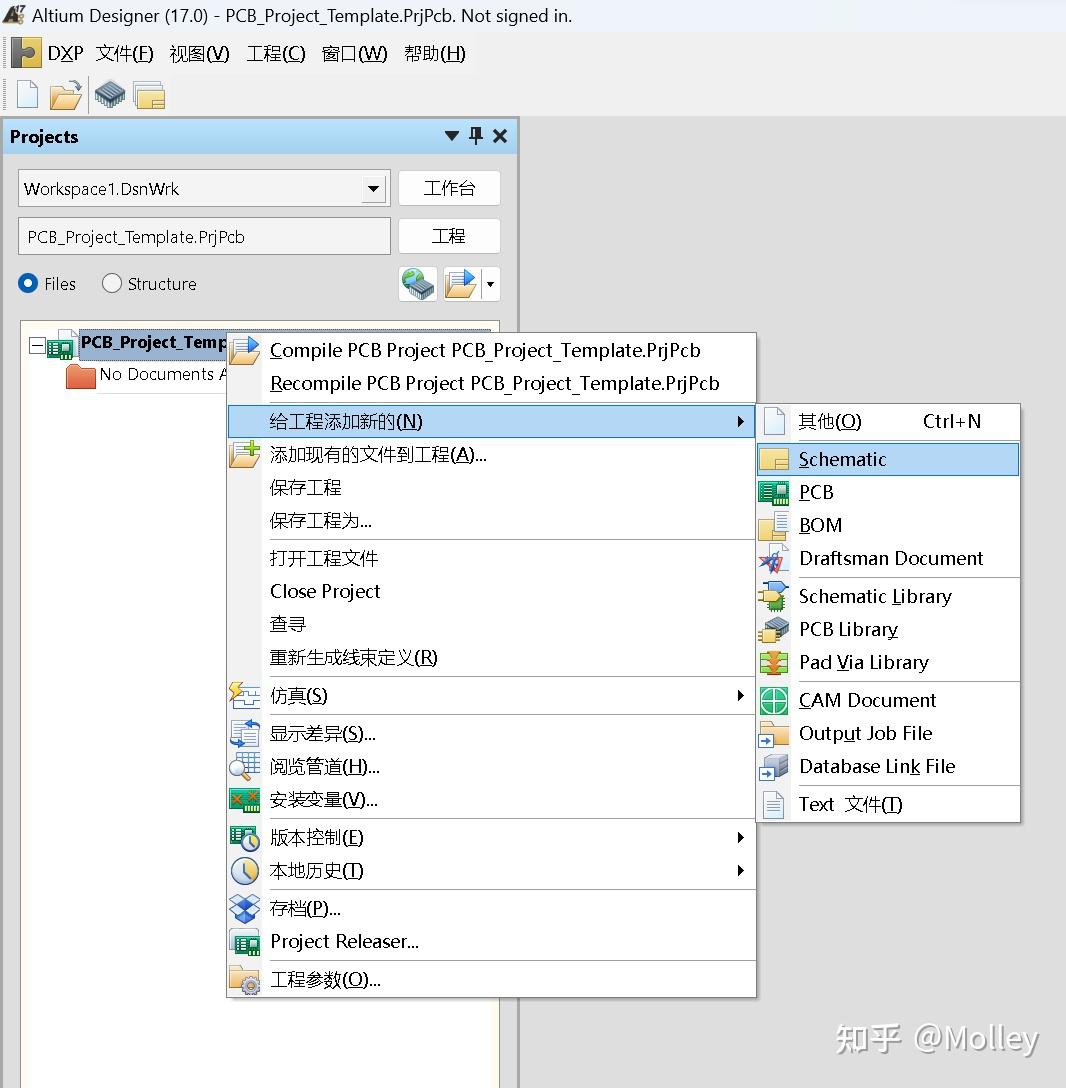Viewport: 1066px width, 1088px height.
Task: Create a new PCB Library
Action: (848, 629)
